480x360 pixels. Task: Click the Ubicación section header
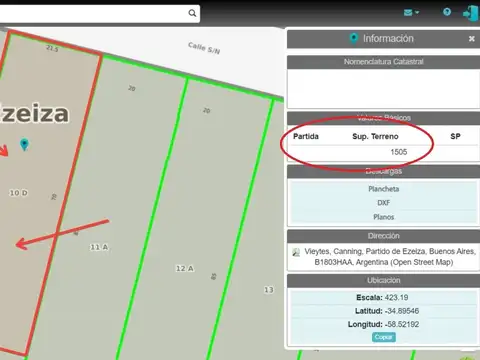point(383,280)
